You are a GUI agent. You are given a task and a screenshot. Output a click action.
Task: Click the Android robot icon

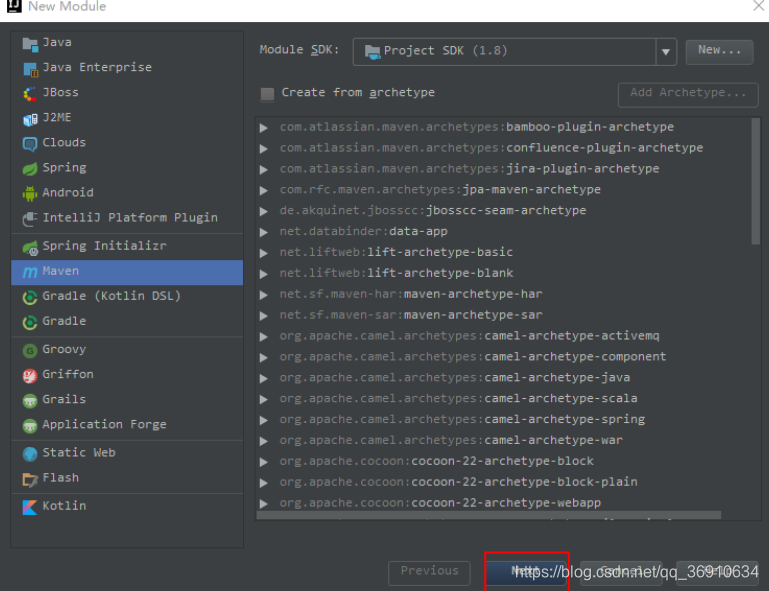tap(30, 194)
